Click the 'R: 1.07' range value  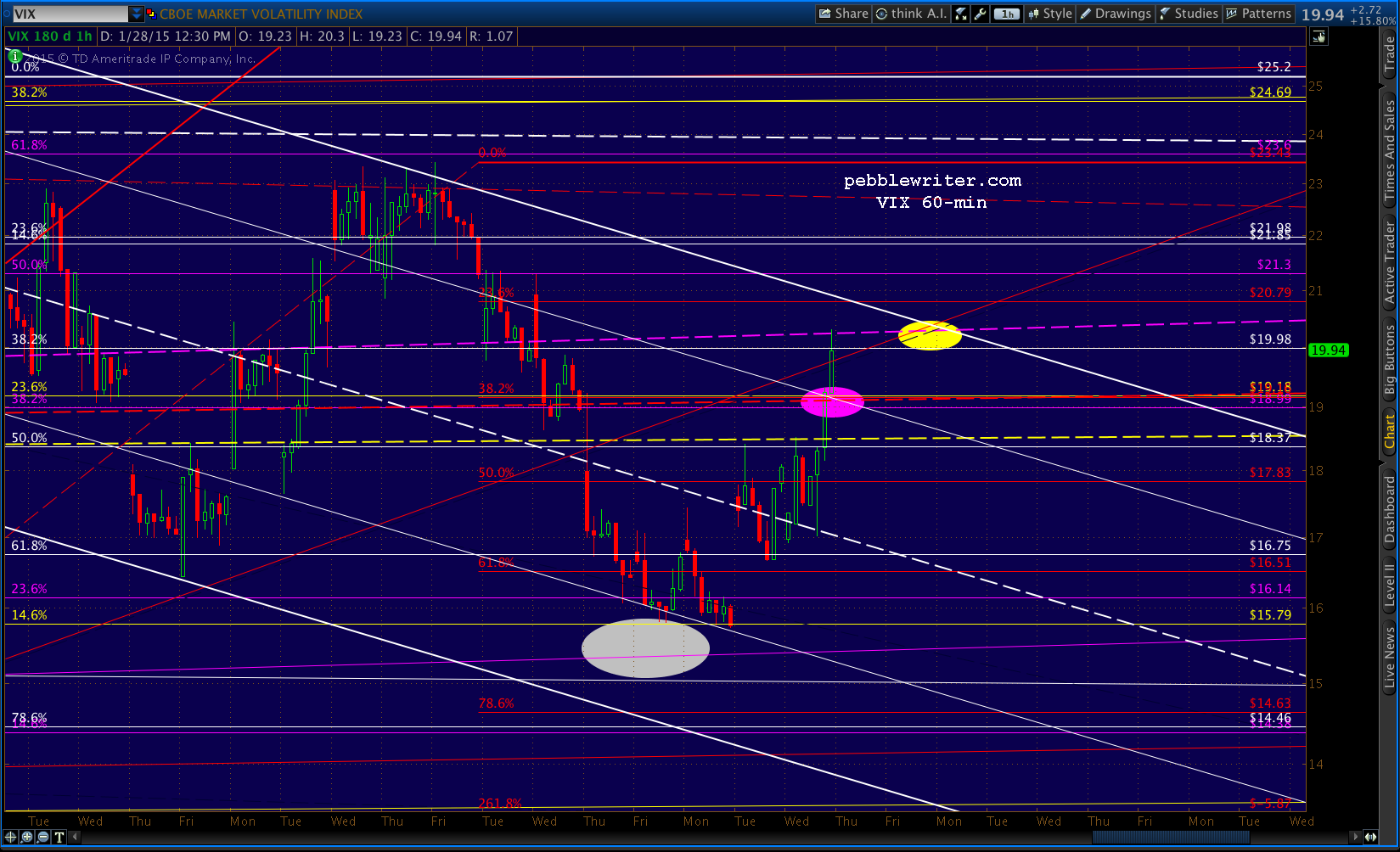coord(492,36)
